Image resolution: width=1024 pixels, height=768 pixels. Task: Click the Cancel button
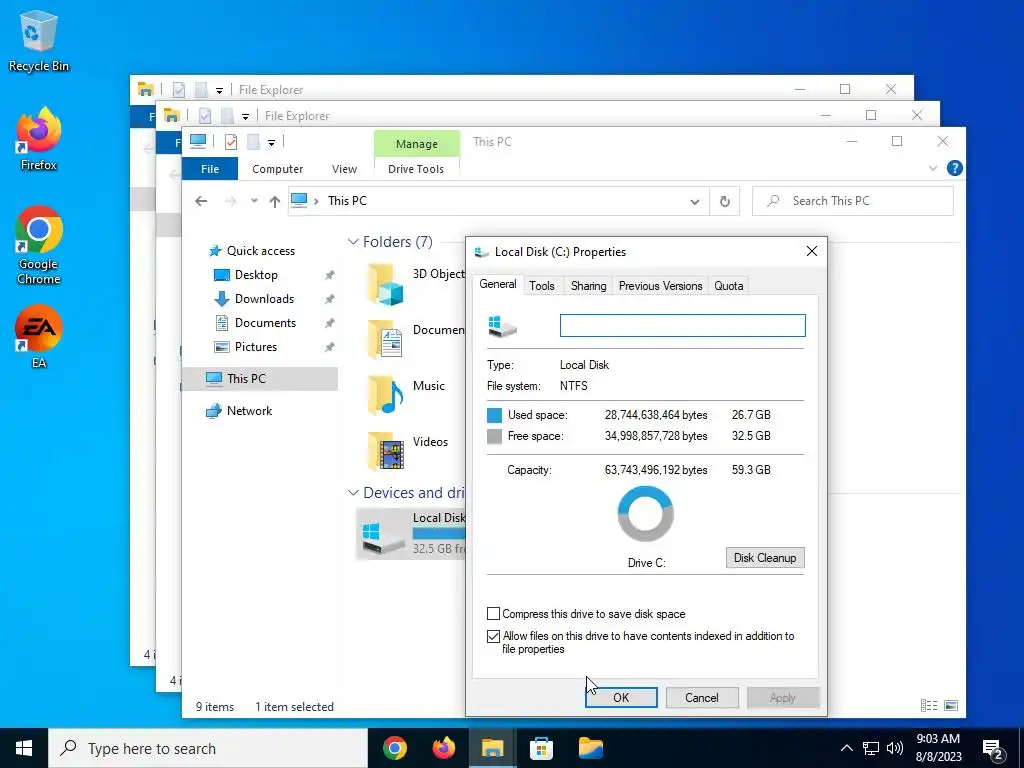[x=702, y=697]
